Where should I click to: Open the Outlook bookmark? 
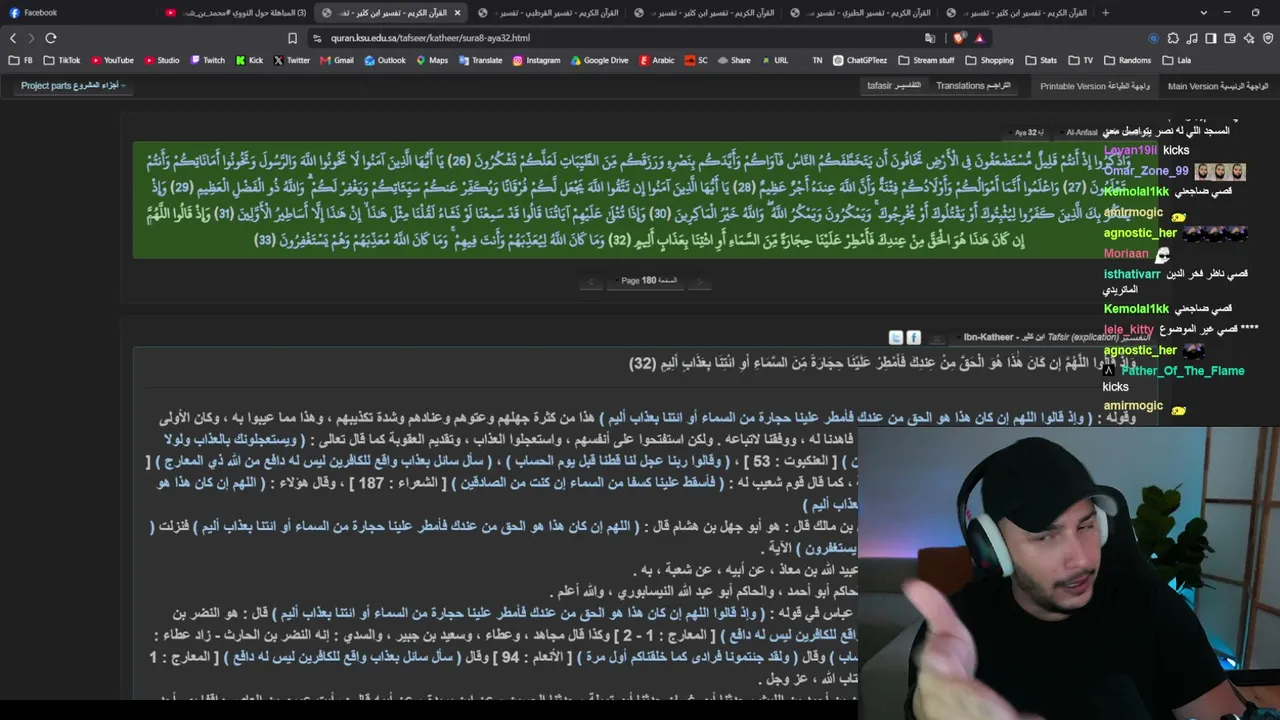[385, 60]
